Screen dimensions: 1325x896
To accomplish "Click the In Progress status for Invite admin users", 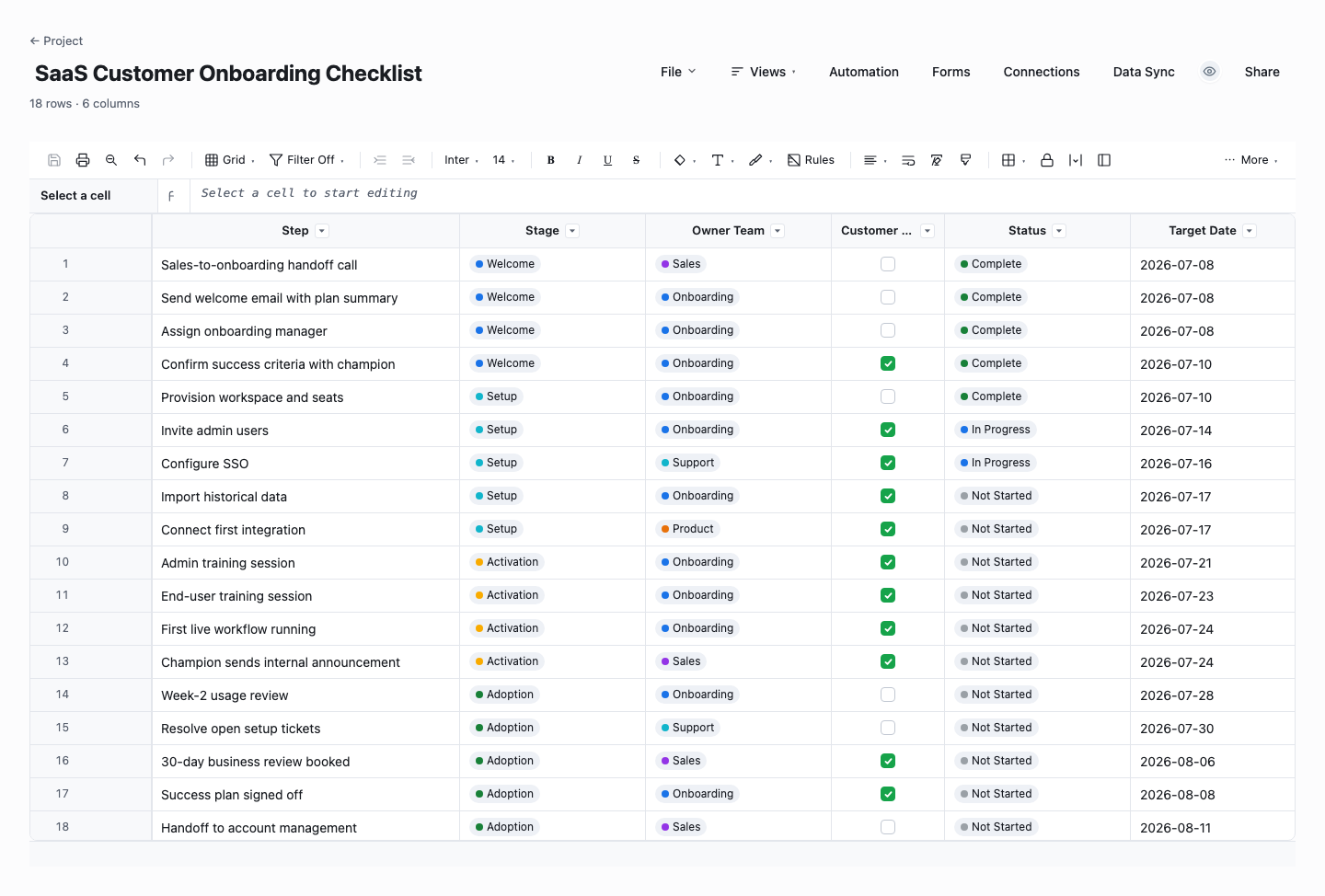I will [x=995, y=430].
